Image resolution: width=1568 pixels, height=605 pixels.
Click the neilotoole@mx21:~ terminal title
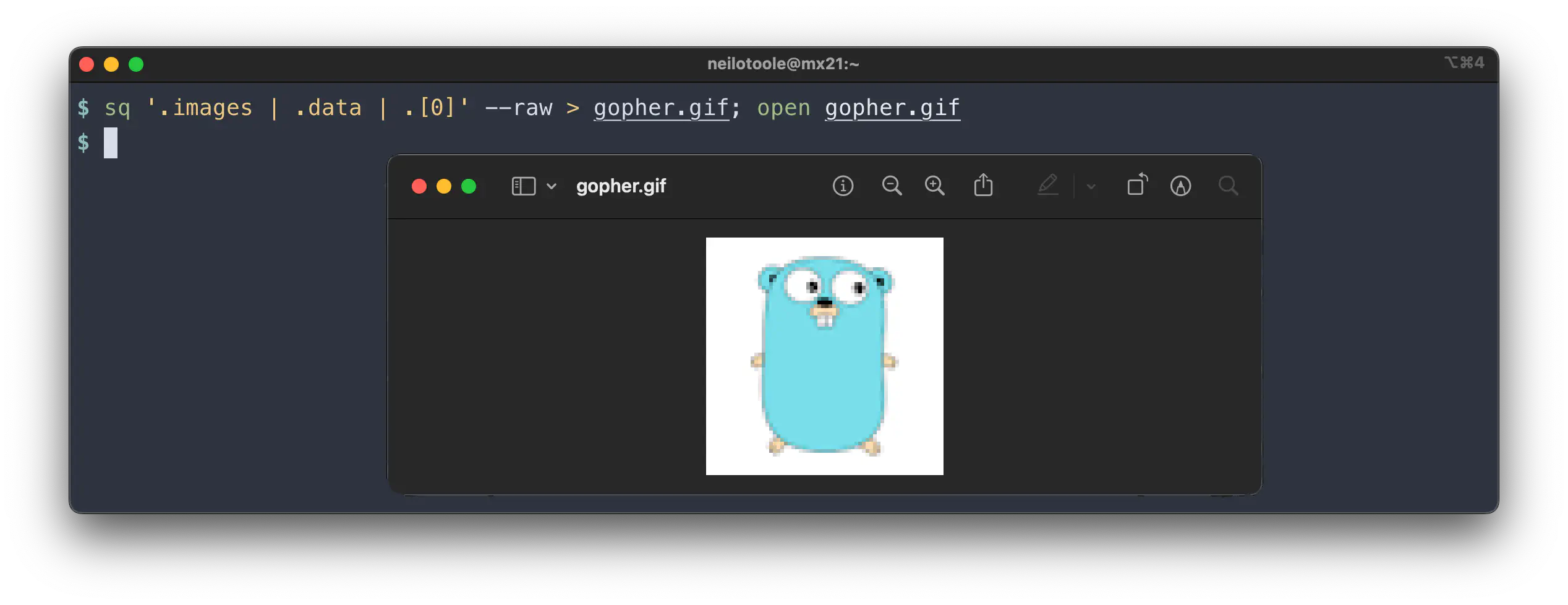point(783,64)
